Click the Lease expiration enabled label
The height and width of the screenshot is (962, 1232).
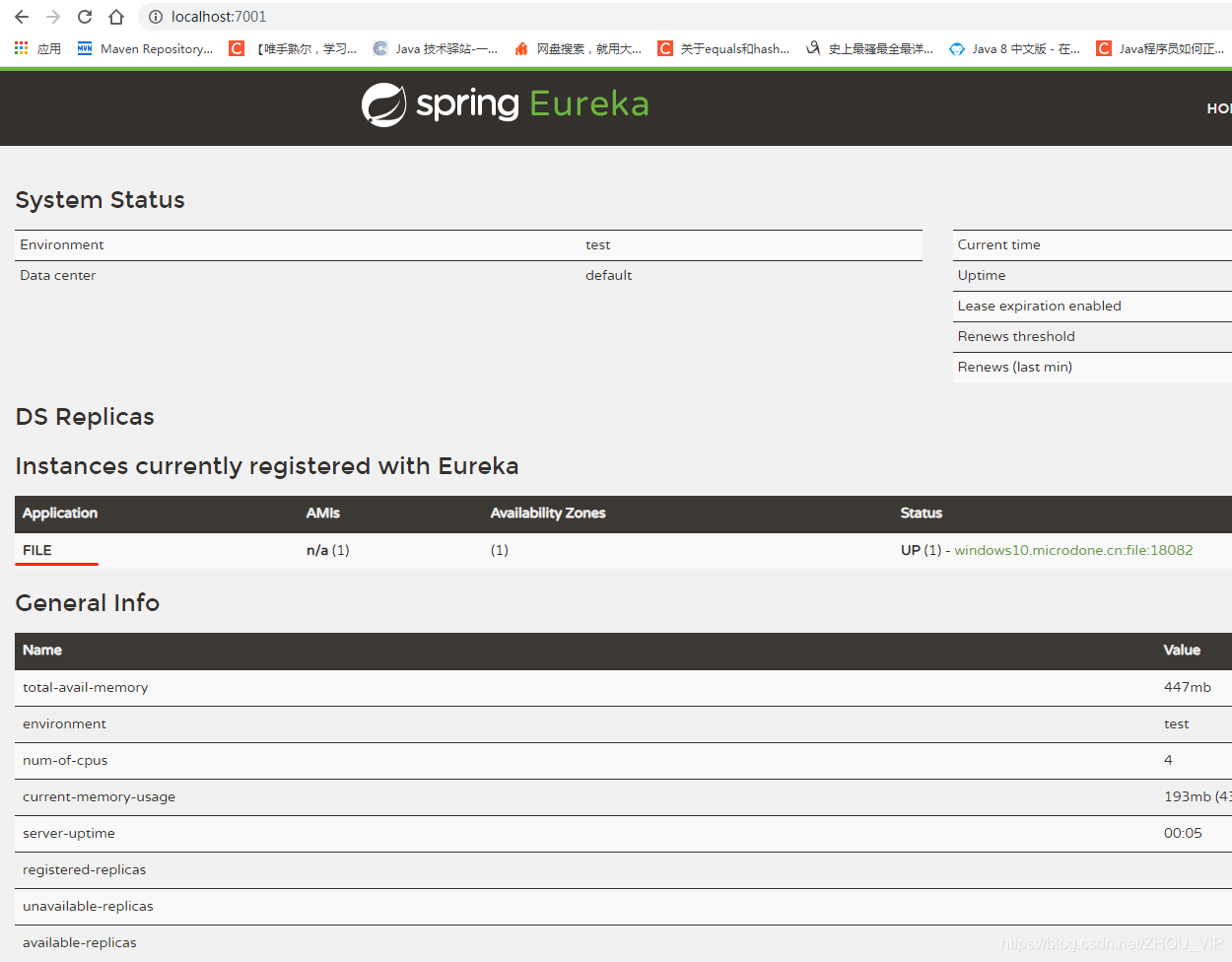click(1040, 306)
